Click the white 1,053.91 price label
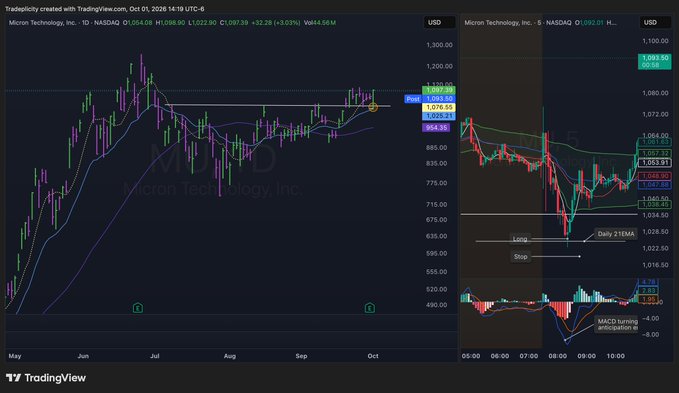Screen dimensions: 679x393 pyautogui.click(x=654, y=163)
